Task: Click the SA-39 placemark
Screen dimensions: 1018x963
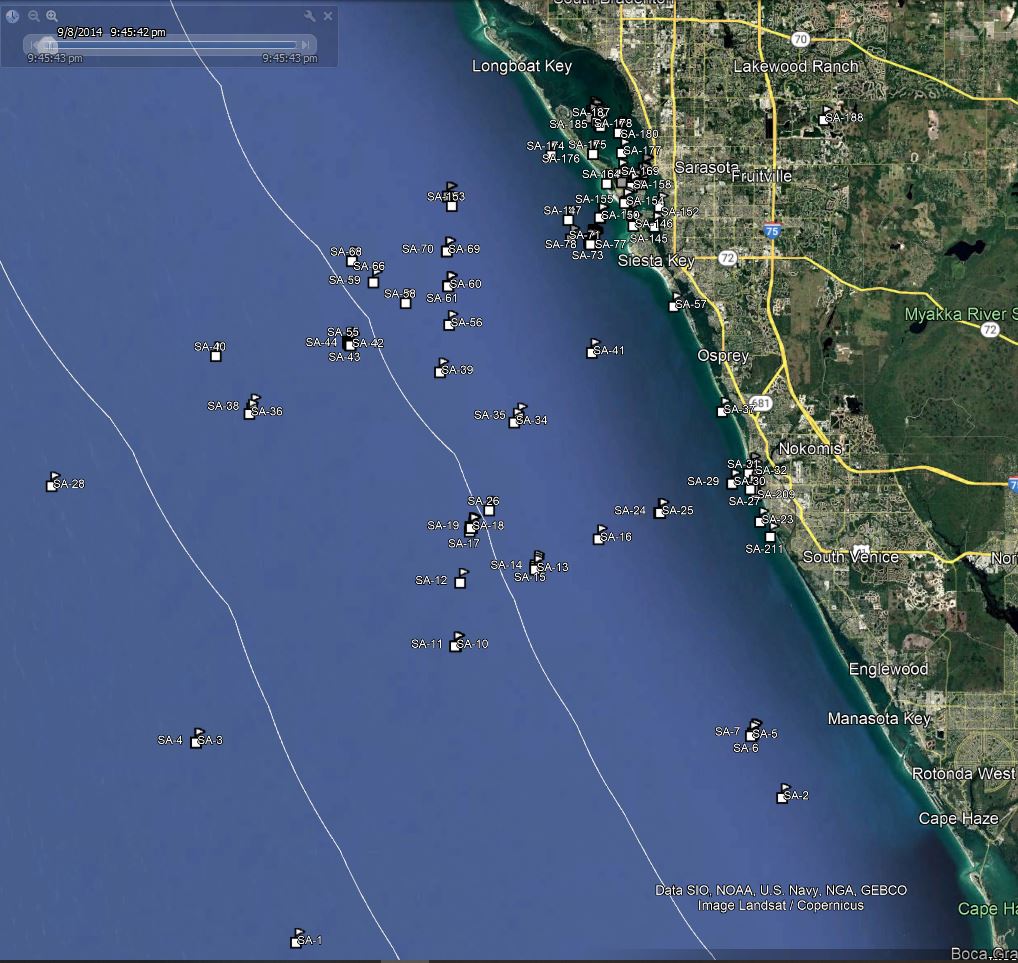Action: [441, 370]
